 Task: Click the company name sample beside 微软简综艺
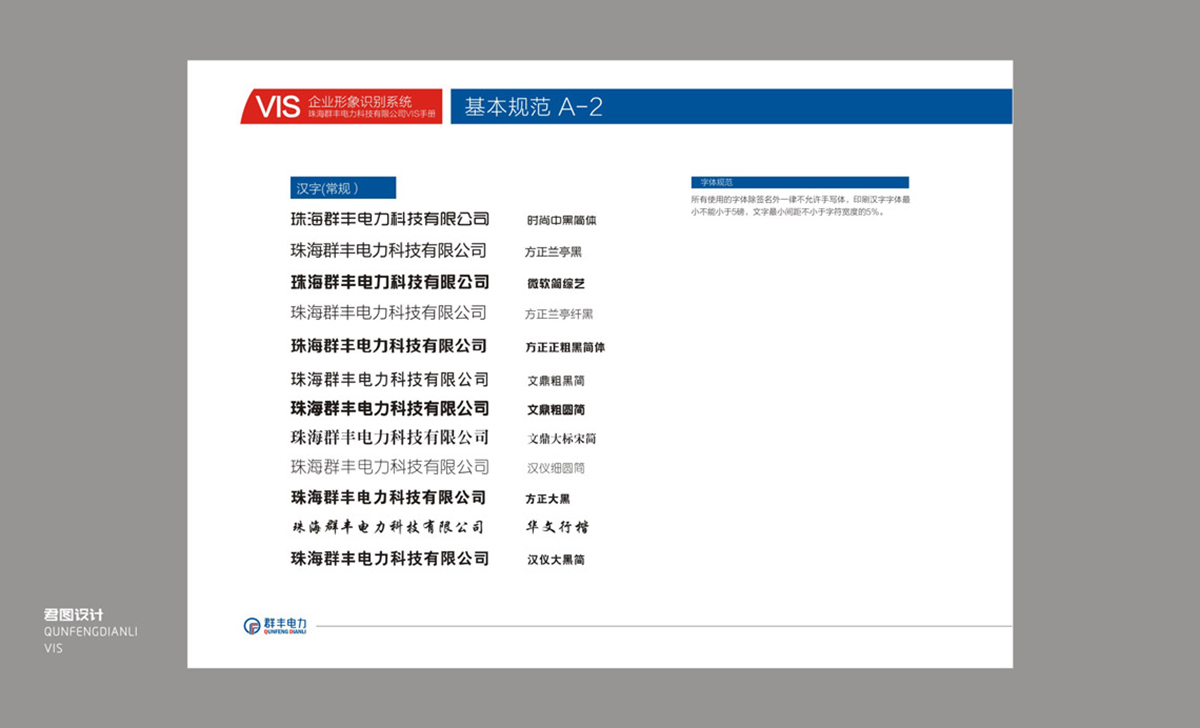pyautogui.click(x=390, y=282)
